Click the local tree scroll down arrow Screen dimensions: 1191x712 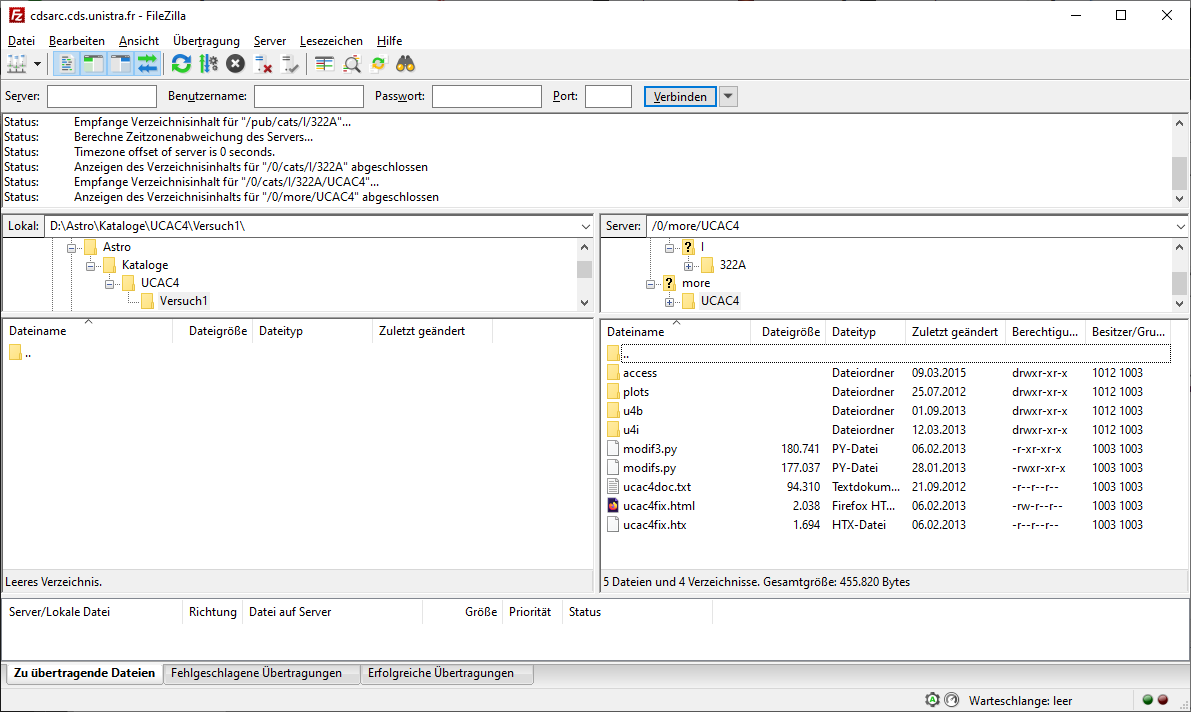(x=584, y=302)
